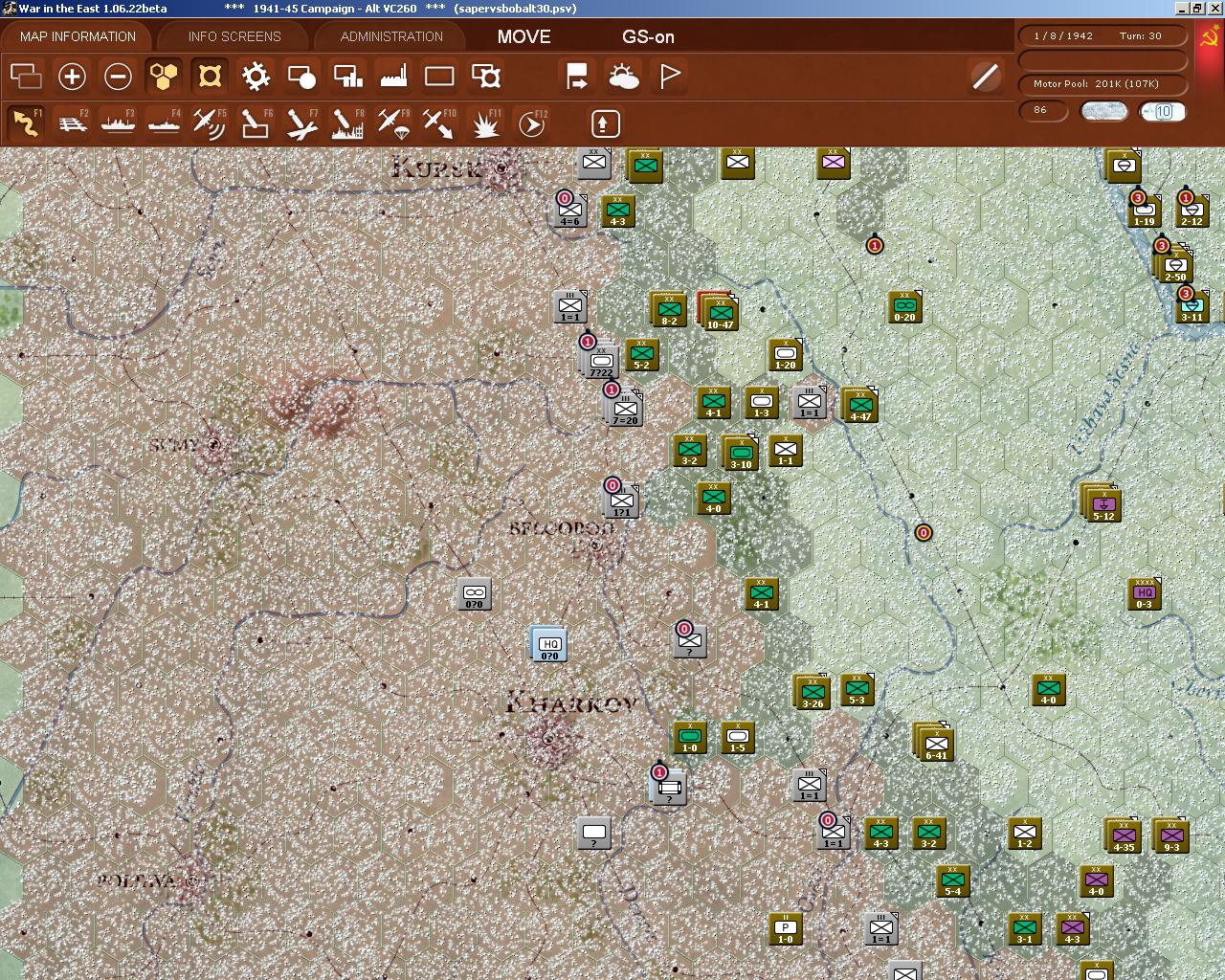Select the 3-10 armored unit
1225x980 pixels.
pos(740,453)
